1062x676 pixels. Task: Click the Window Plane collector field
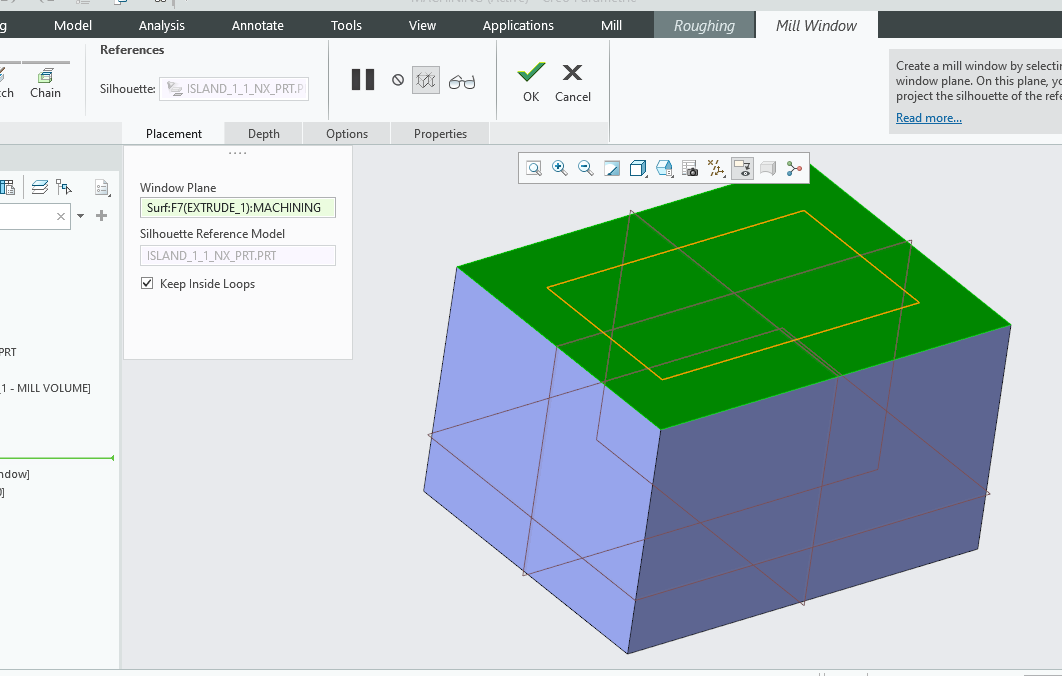coord(238,208)
